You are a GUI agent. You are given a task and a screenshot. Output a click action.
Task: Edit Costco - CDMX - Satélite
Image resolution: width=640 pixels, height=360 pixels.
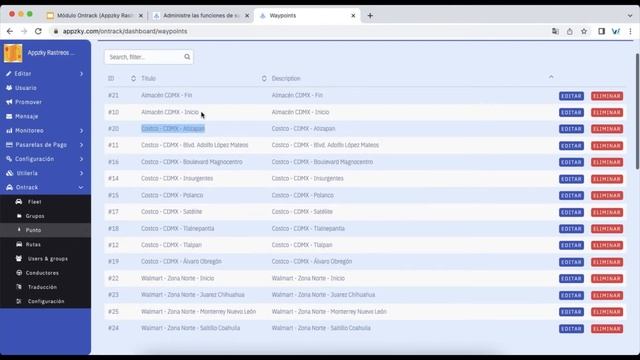[x=571, y=212]
